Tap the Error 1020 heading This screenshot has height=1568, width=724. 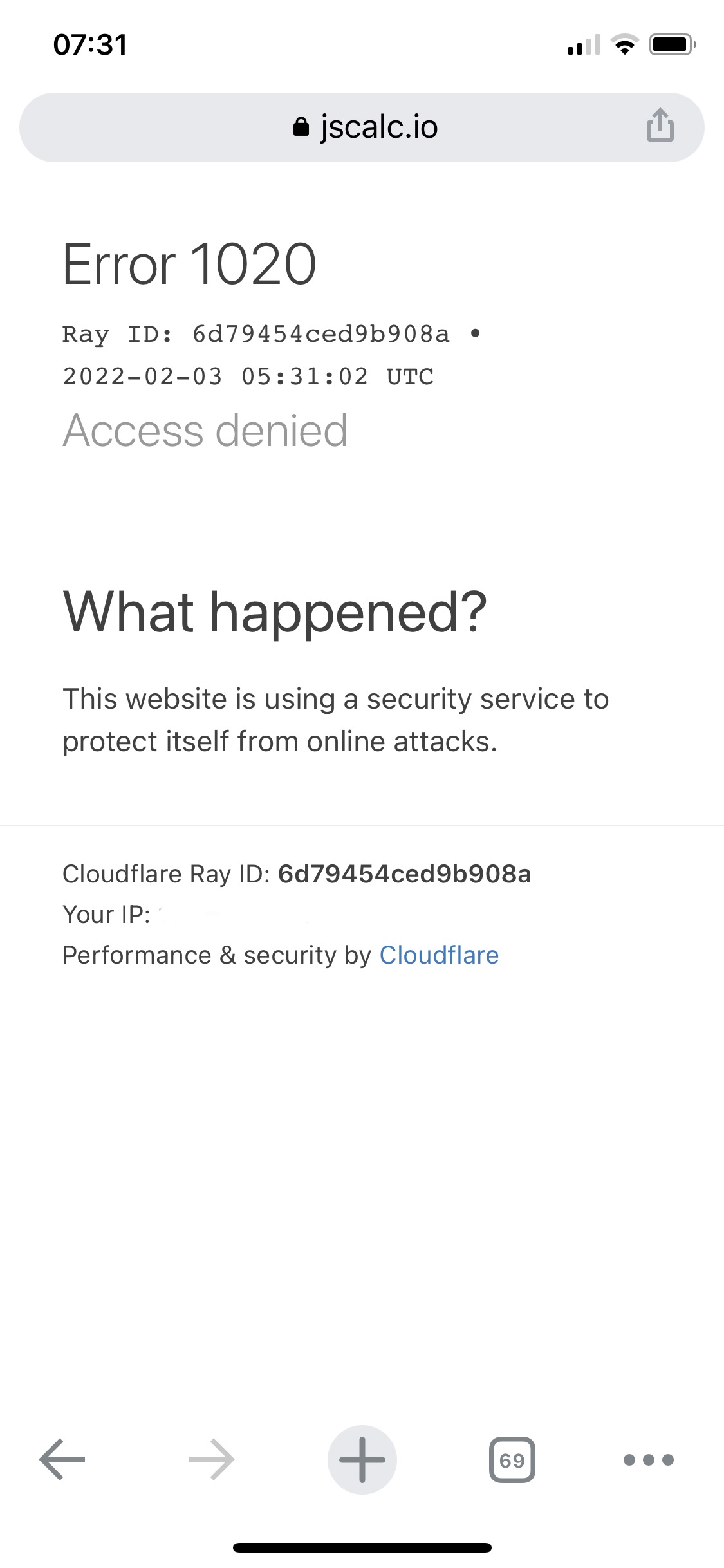(189, 264)
